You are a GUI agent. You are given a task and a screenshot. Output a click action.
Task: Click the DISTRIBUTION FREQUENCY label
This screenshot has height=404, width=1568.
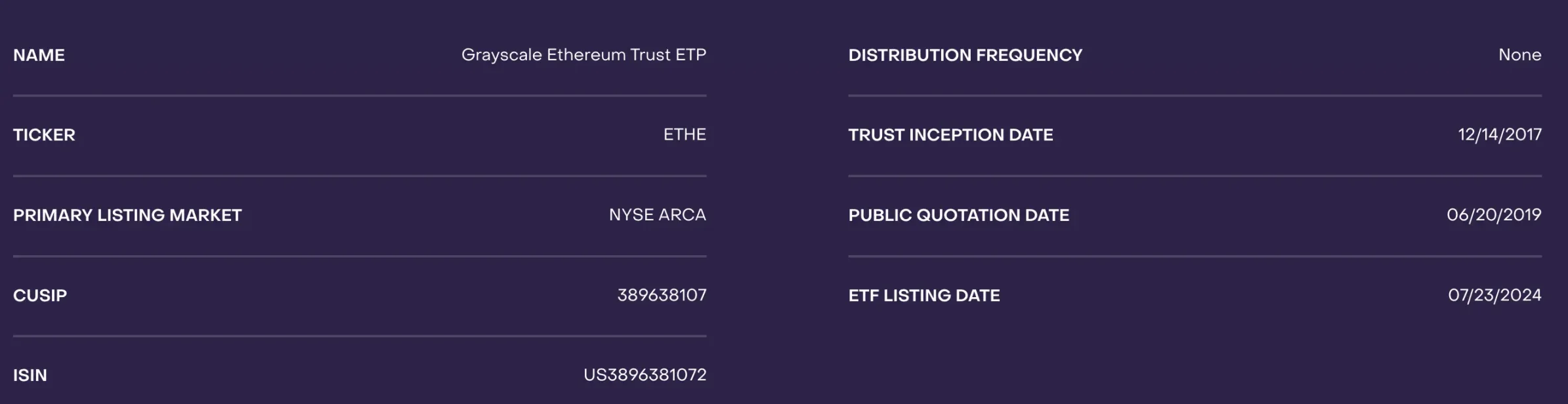pos(965,55)
